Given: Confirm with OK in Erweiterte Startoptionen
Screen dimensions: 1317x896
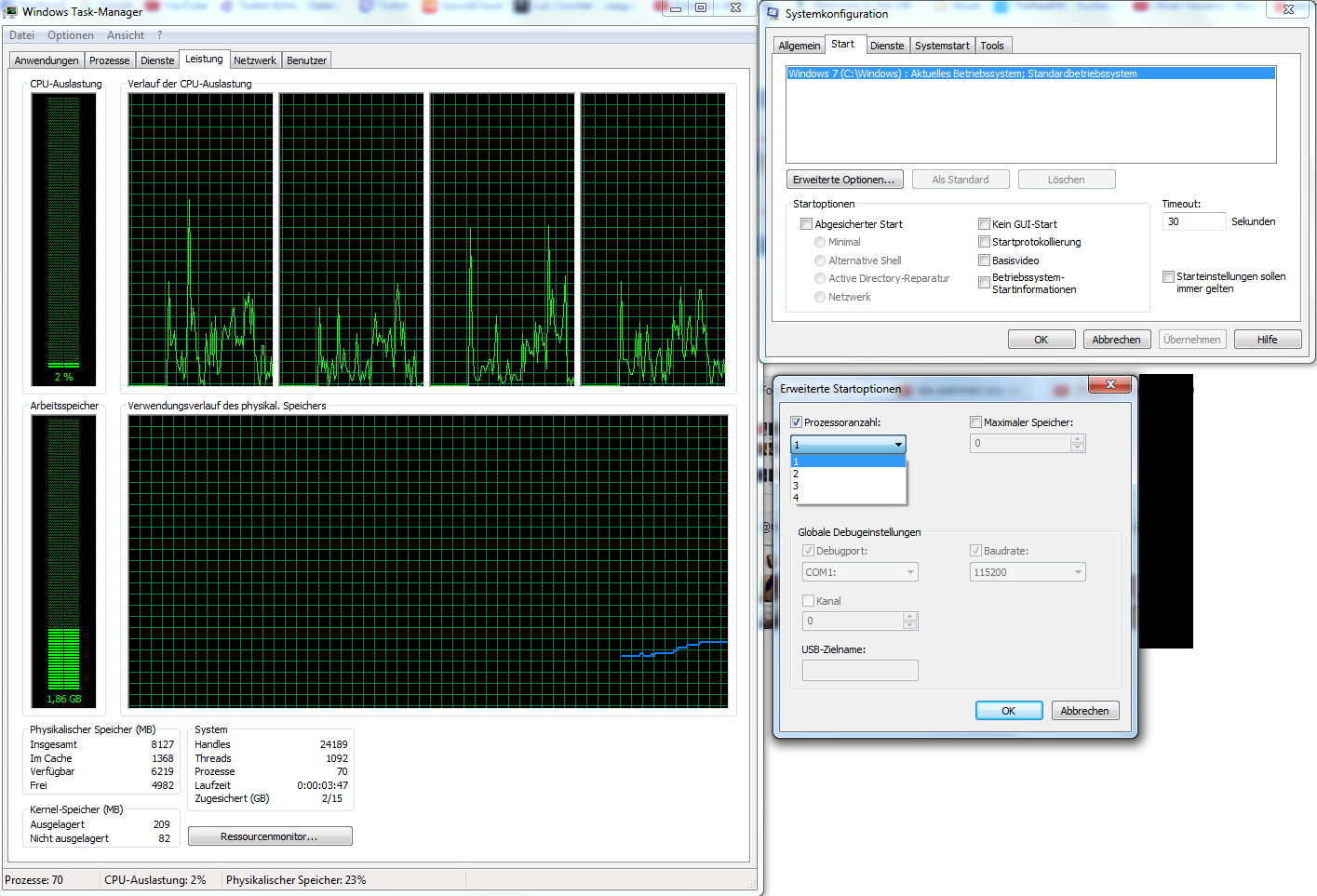Looking at the screenshot, I should (1009, 711).
